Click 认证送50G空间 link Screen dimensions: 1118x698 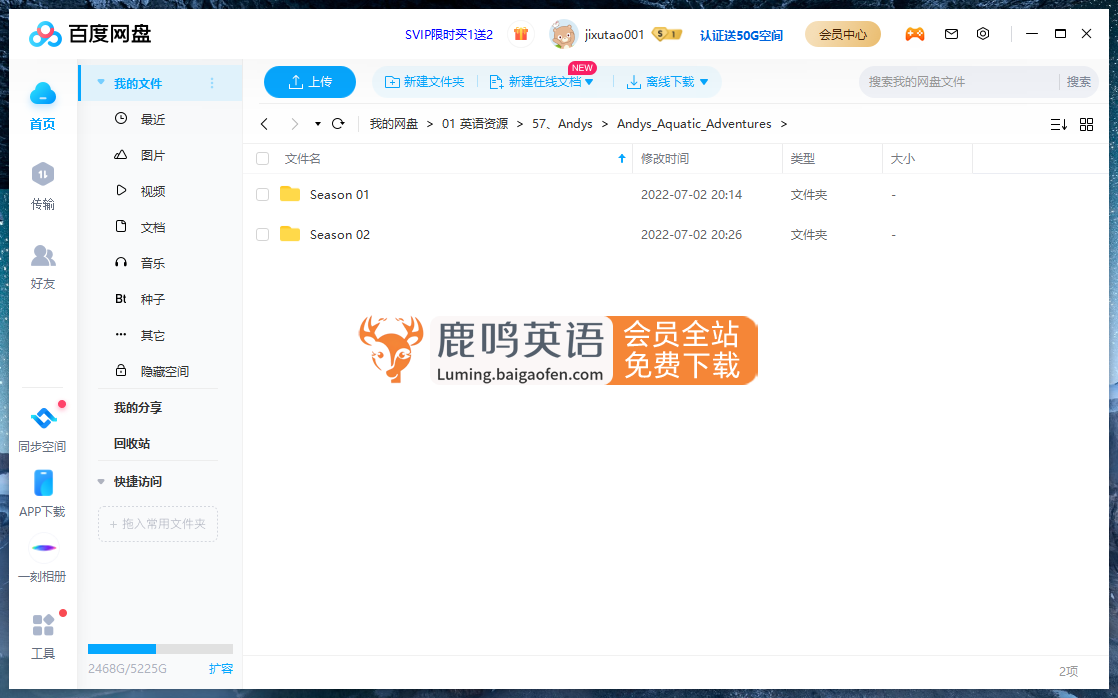[741, 35]
